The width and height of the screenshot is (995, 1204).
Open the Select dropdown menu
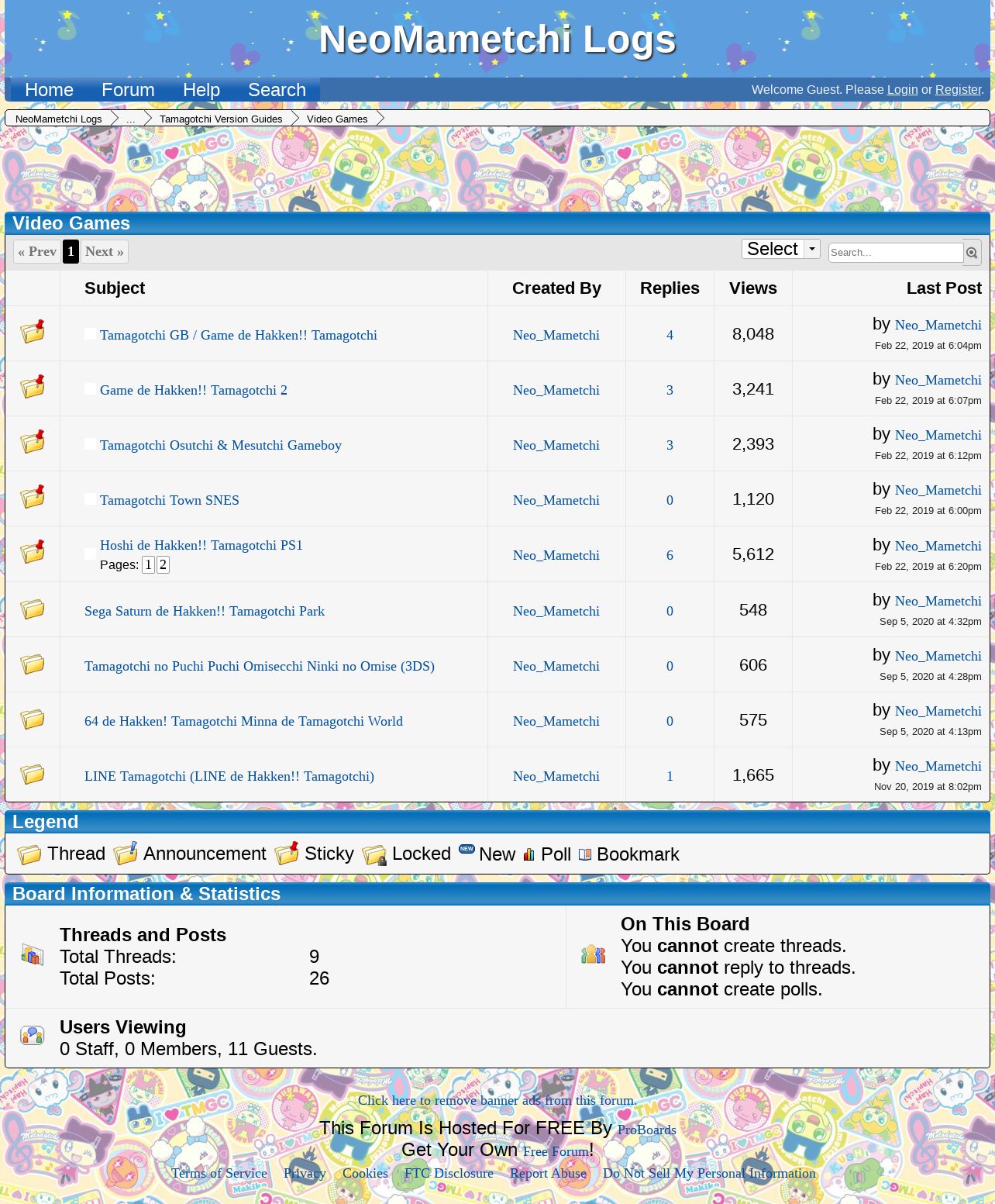click(780, 249)
